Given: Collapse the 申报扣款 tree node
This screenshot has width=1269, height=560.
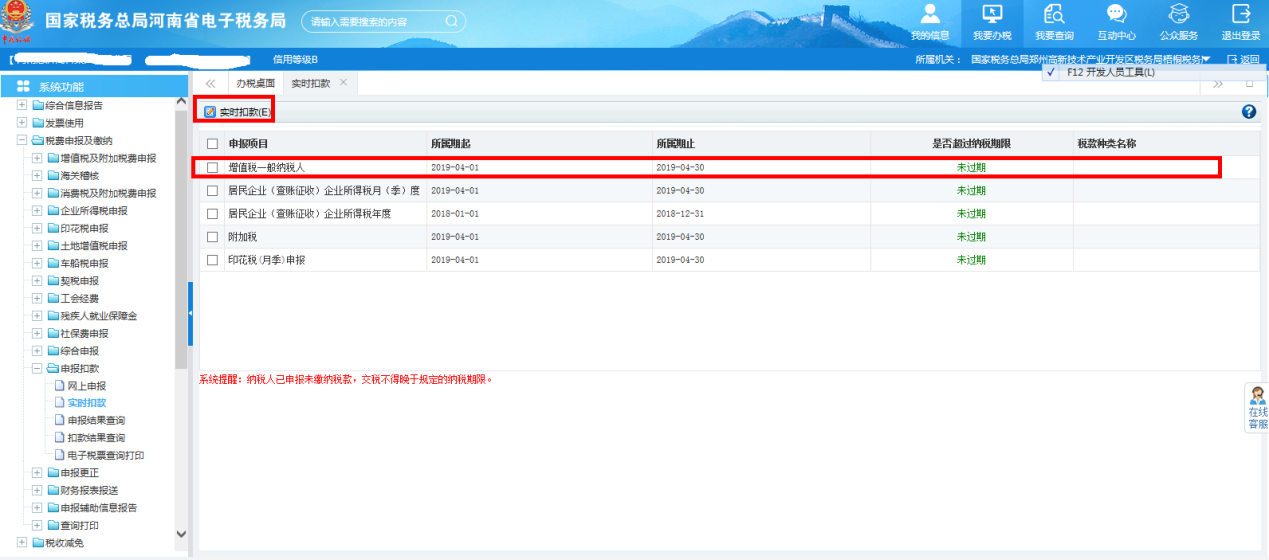Looking at the screenshot, I should (x=37, y=369).
